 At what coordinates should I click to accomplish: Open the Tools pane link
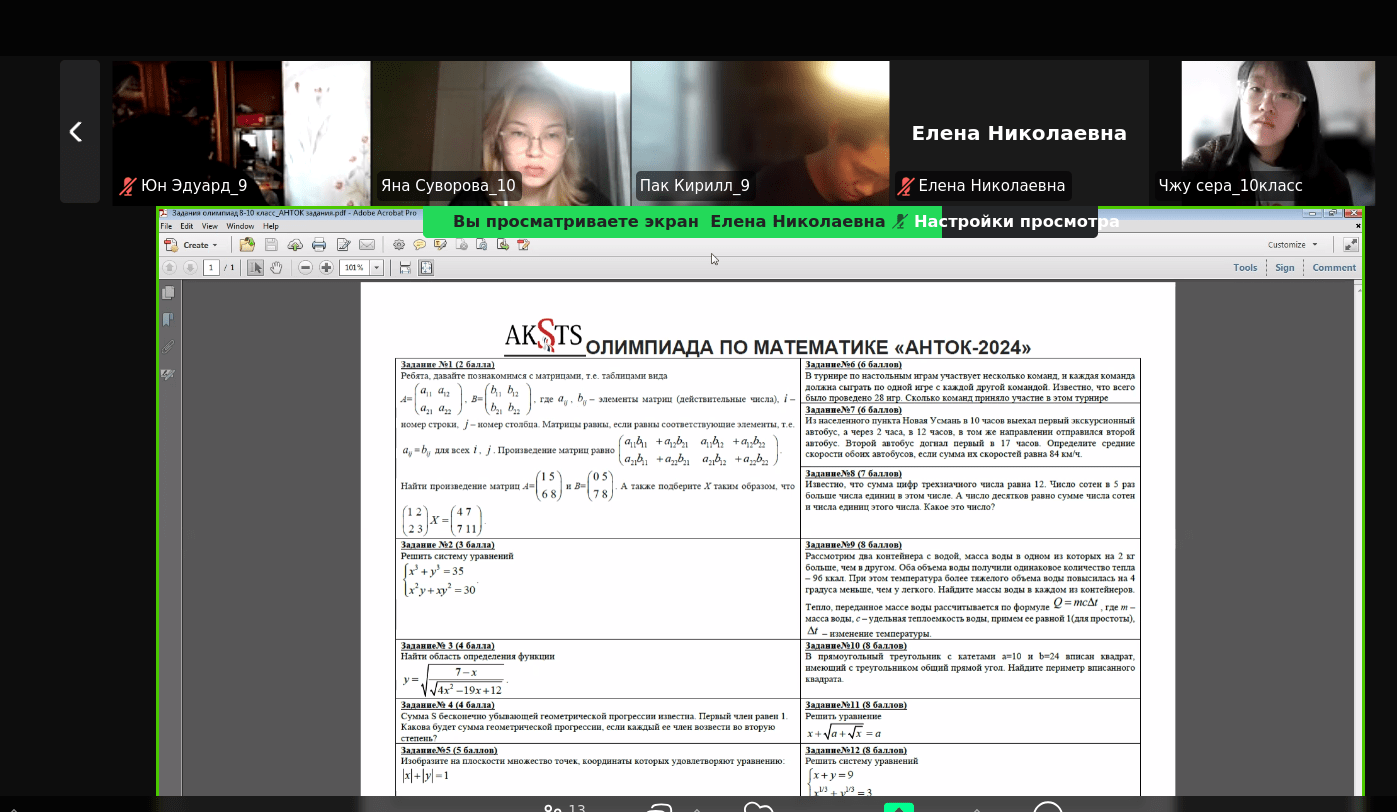point(1245,268)
